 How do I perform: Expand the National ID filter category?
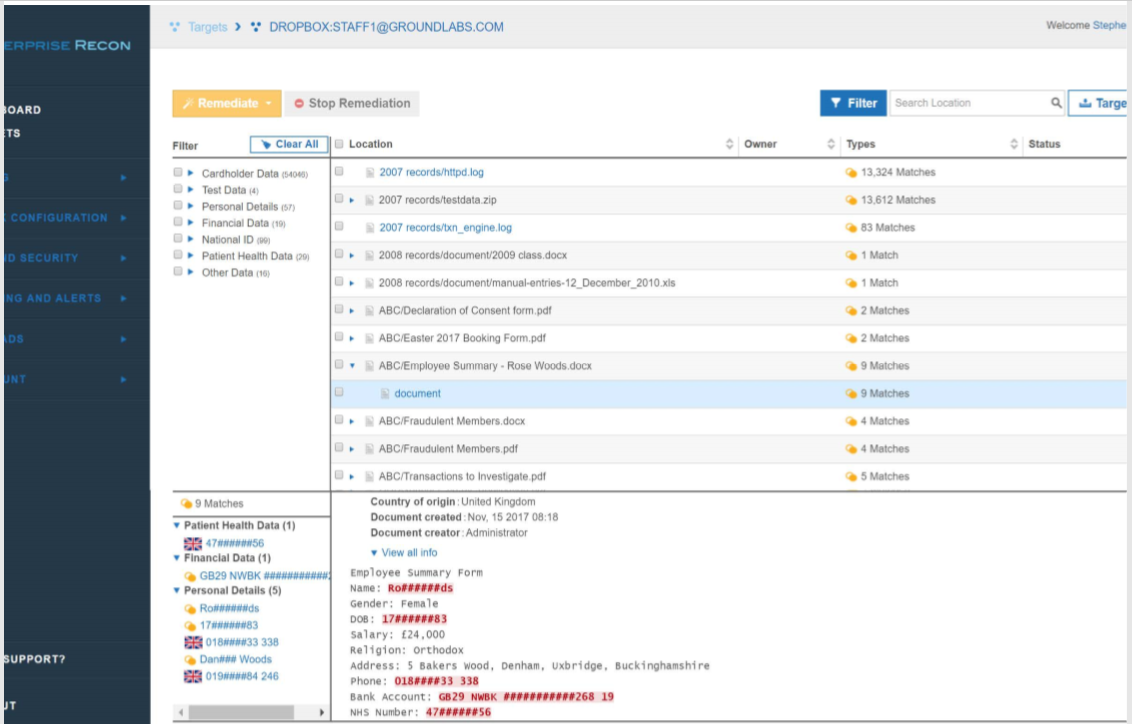coord(190,240)
